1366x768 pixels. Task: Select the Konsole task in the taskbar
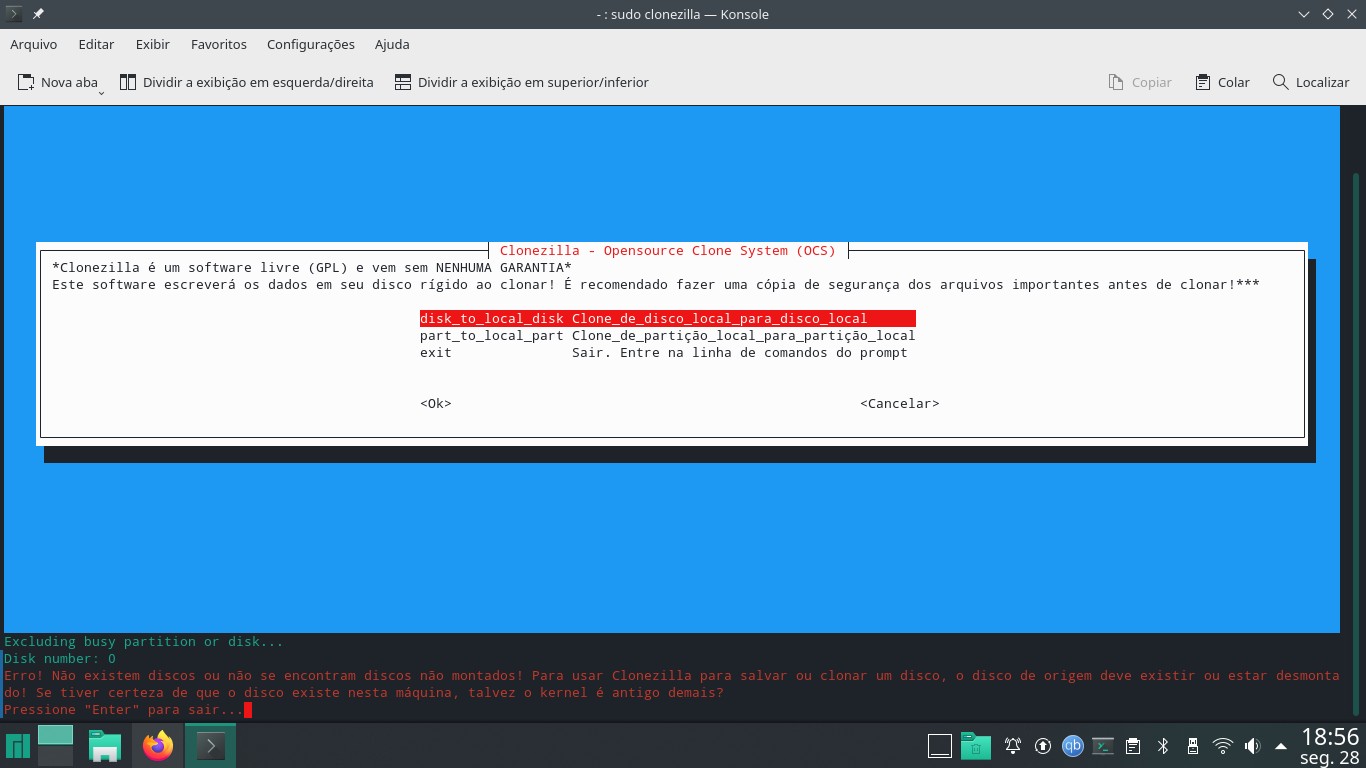(x=210, y=746)
